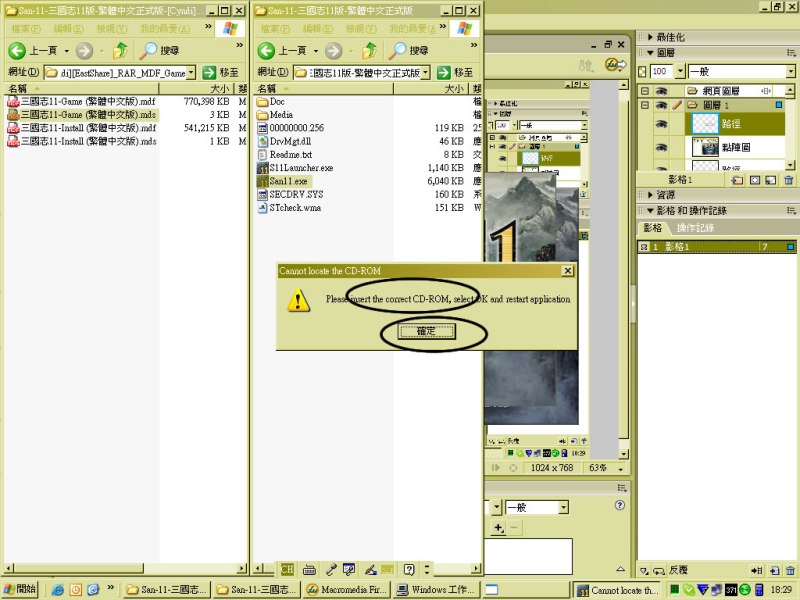This screenshot has height=600, width=800.
Task: Click Internet Explorer quick launch icon
Action: tap(58, 590)
